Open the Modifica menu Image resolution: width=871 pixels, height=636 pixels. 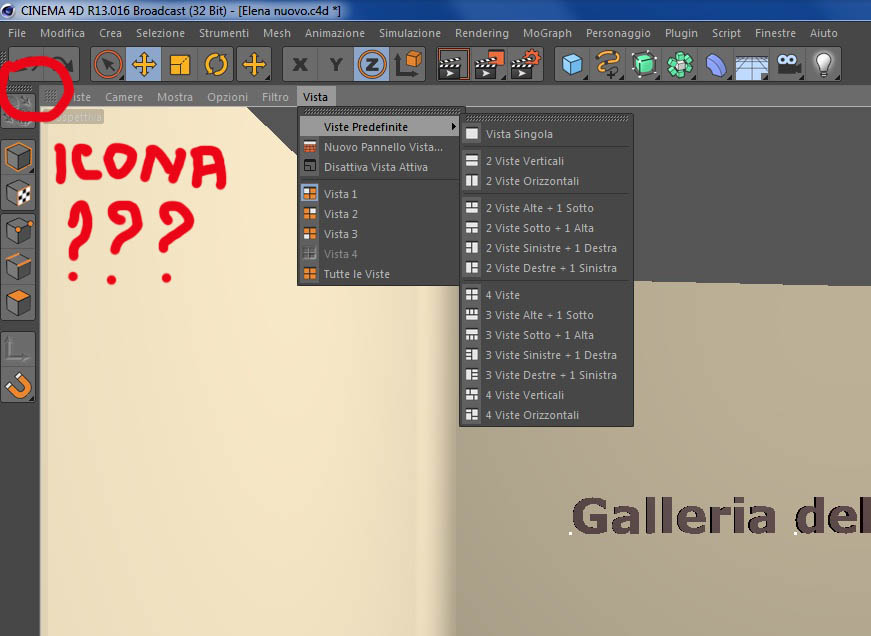[62, 33]
